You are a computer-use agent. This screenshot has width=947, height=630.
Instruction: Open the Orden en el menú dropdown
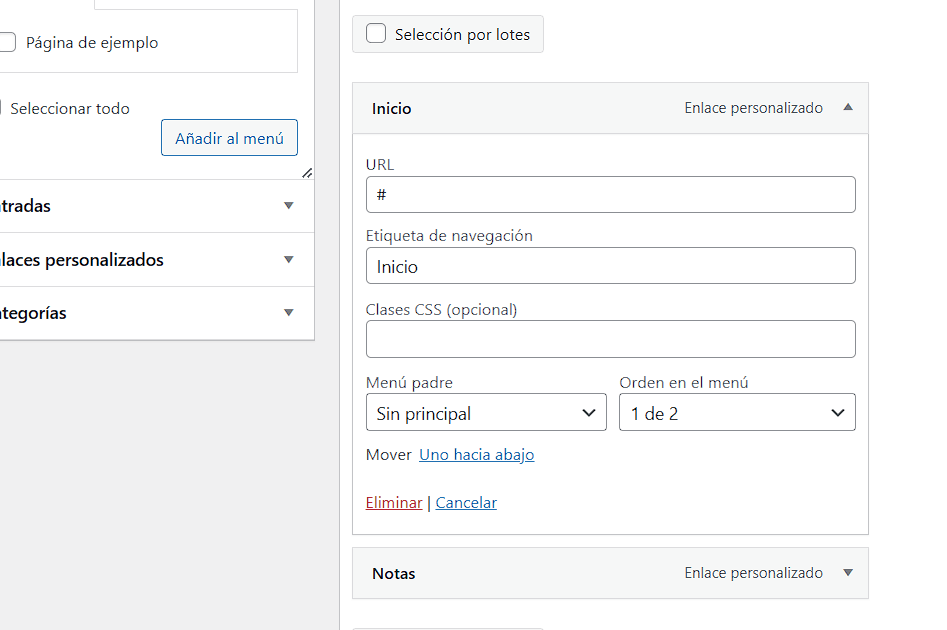click(737, 413)
